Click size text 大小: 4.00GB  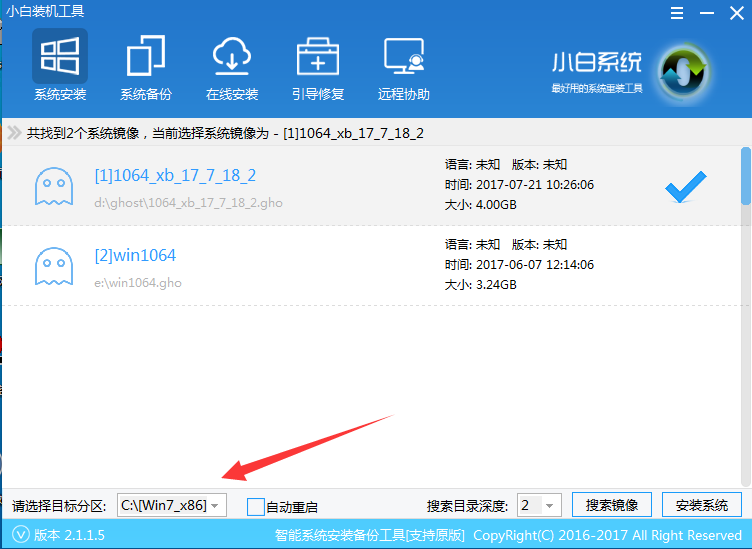point(481,205)
